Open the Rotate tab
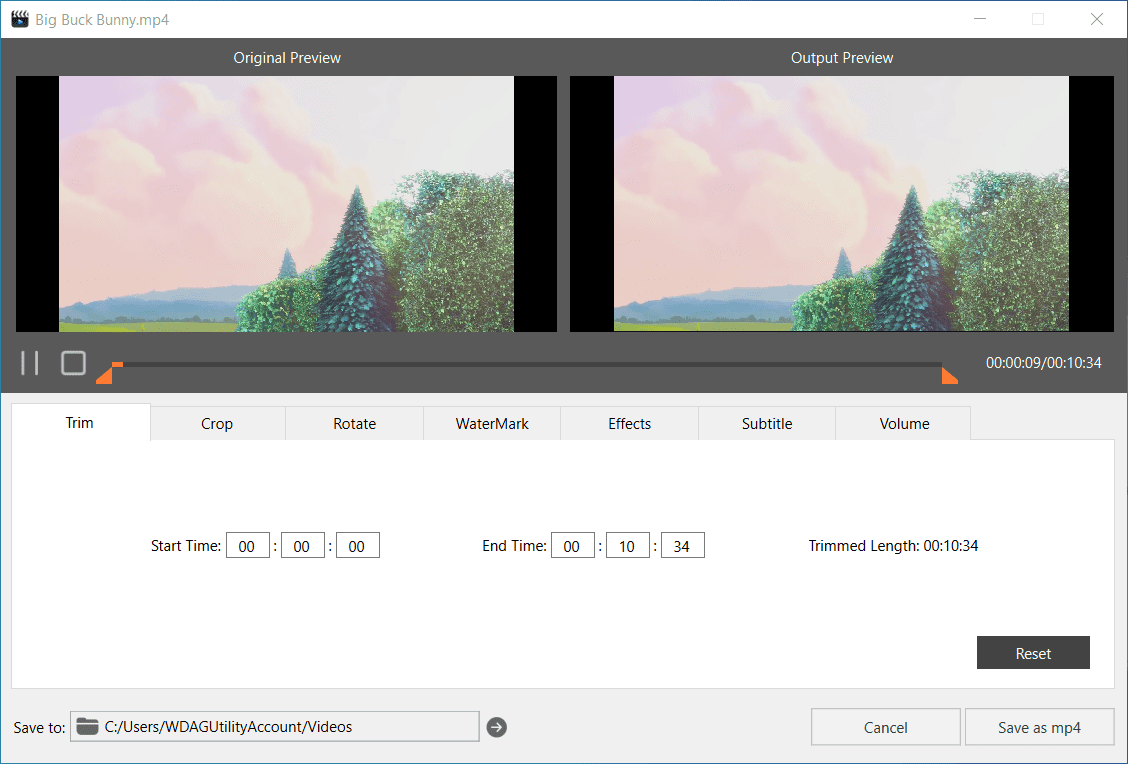This screenshot has width=1128, height=764. (355, 424)
